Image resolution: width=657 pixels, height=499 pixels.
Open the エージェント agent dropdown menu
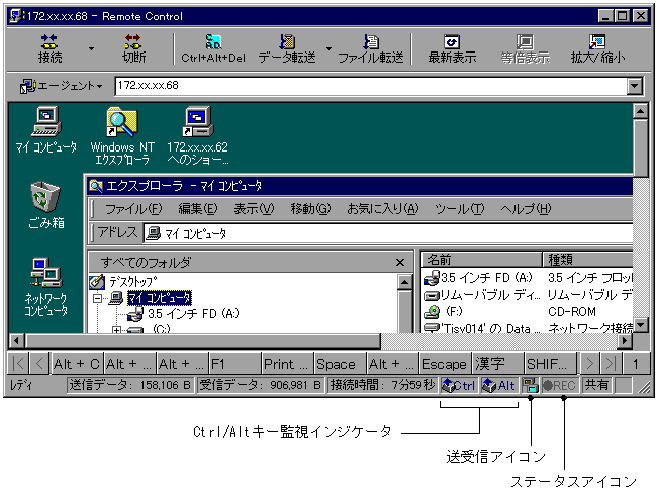point(61,86)
